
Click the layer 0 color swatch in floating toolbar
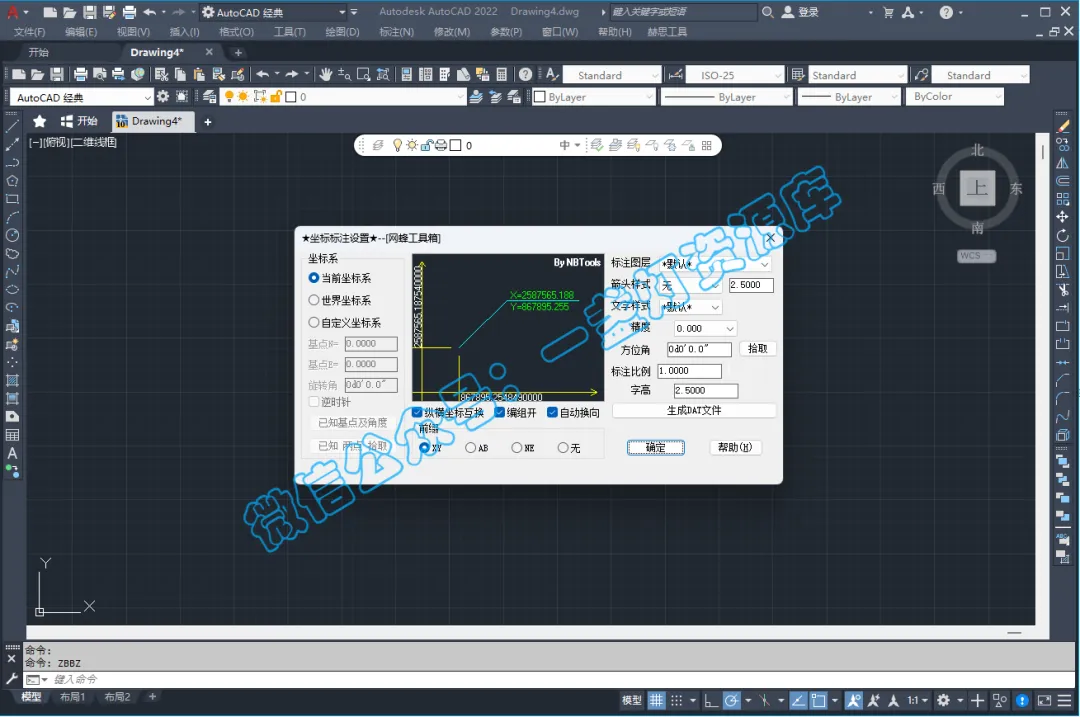pyautogui.click(x=455, y=145)
